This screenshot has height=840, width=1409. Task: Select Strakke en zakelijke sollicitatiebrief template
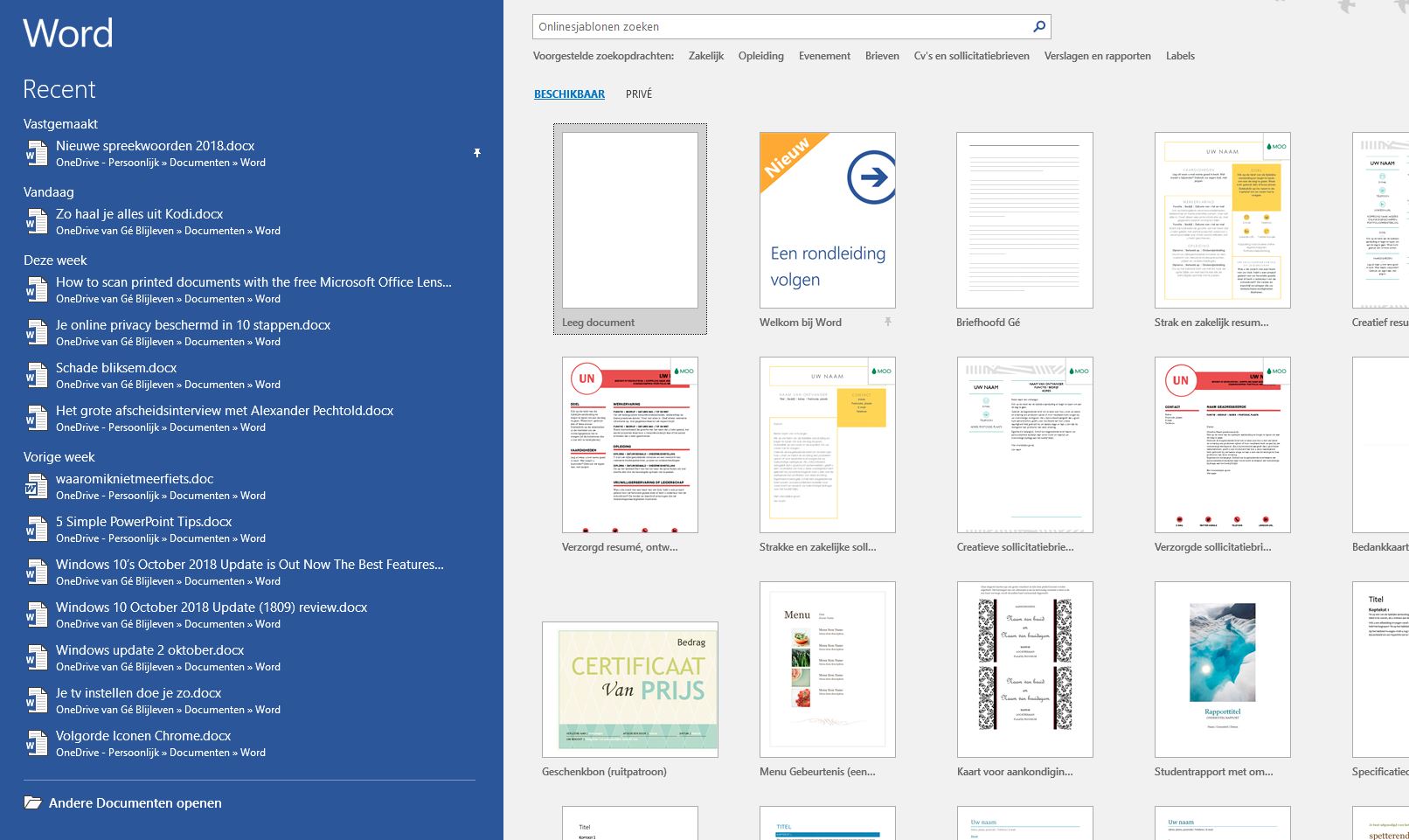(828, 445)
